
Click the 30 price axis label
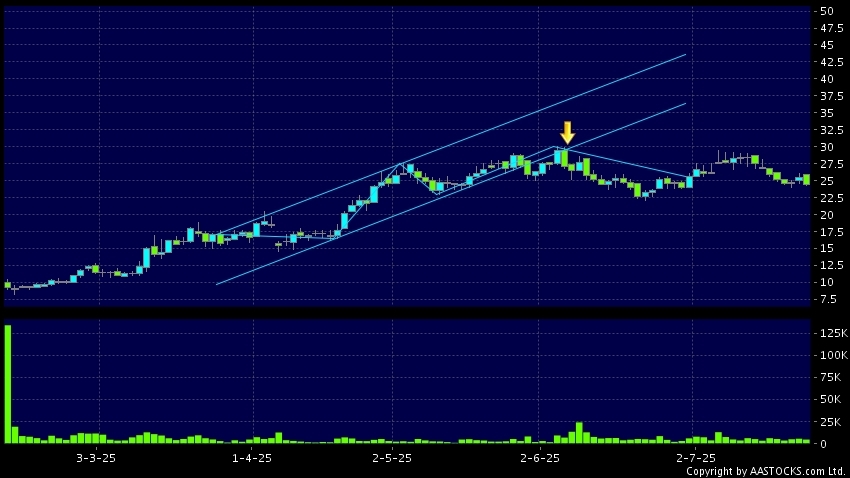coord(827,147)
